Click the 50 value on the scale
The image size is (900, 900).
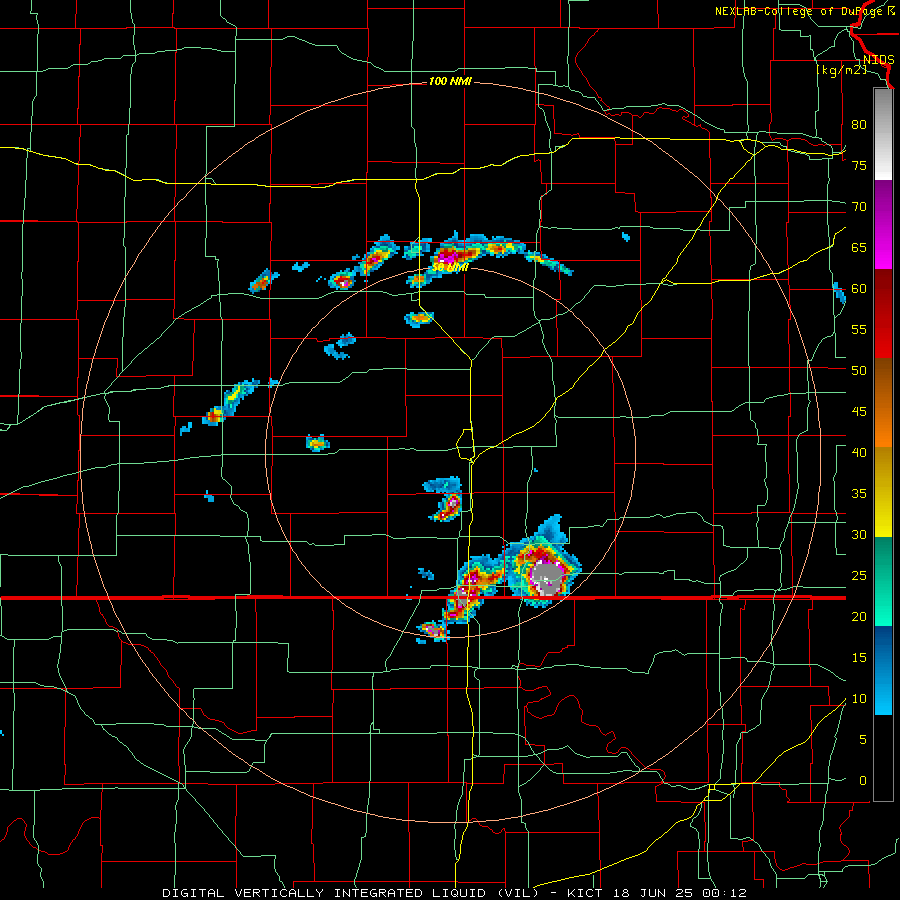tap(859, 371)
